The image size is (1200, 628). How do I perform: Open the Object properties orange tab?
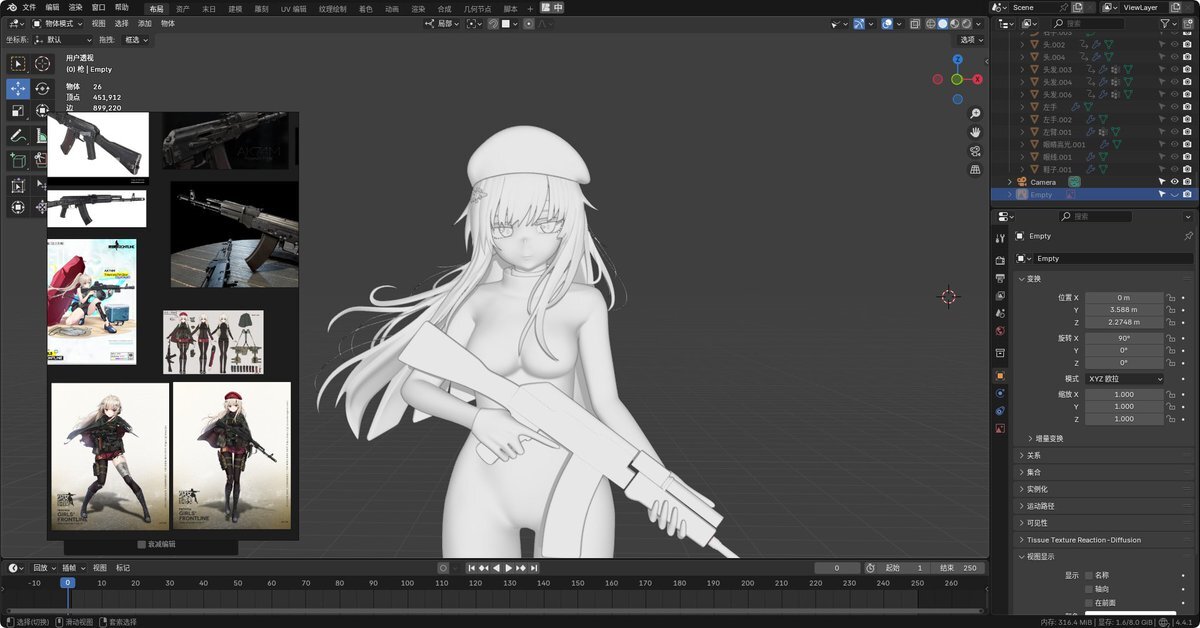[x=1000, y=375]
